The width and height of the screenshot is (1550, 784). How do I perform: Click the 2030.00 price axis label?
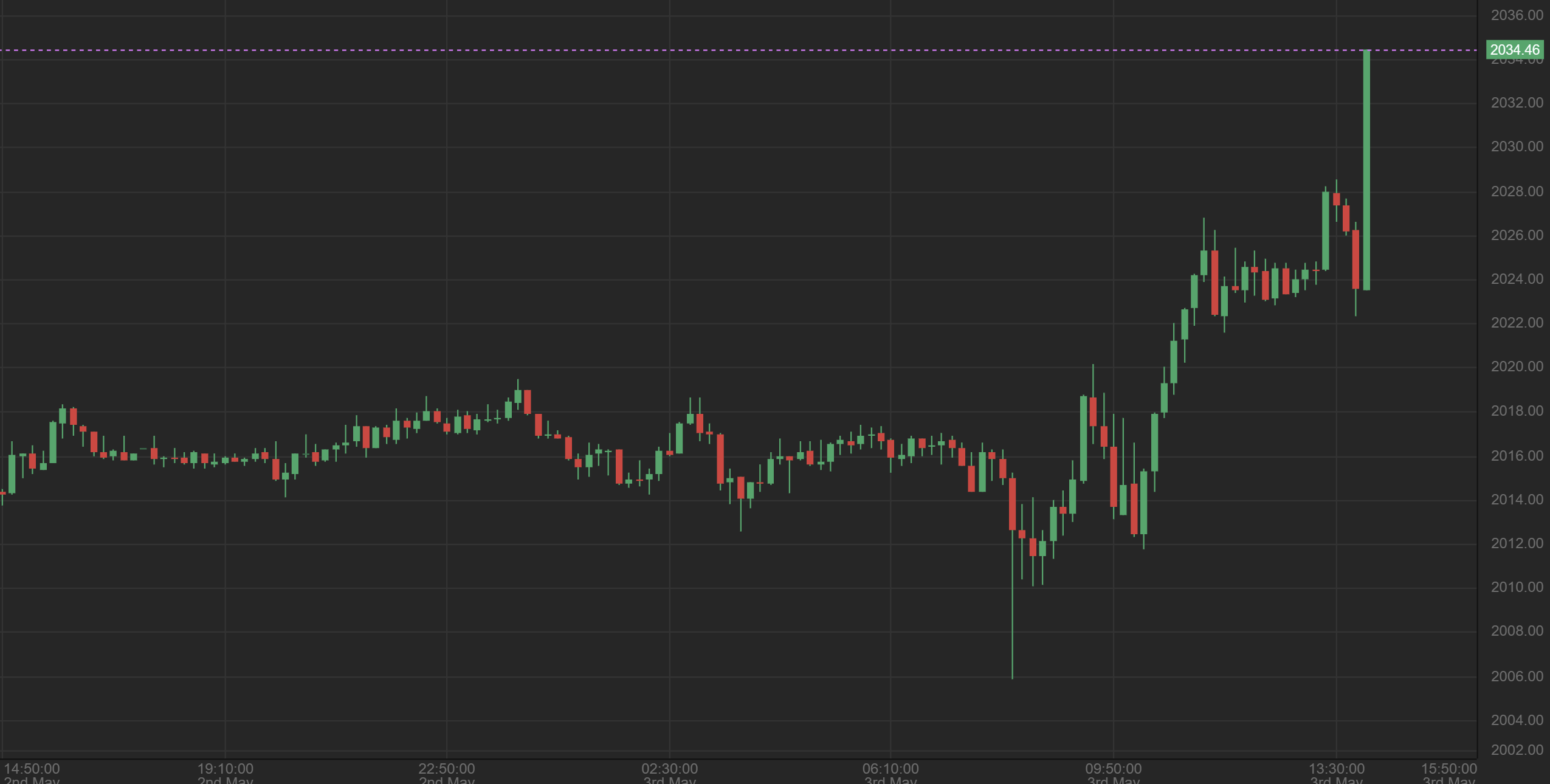(1517, 146)
